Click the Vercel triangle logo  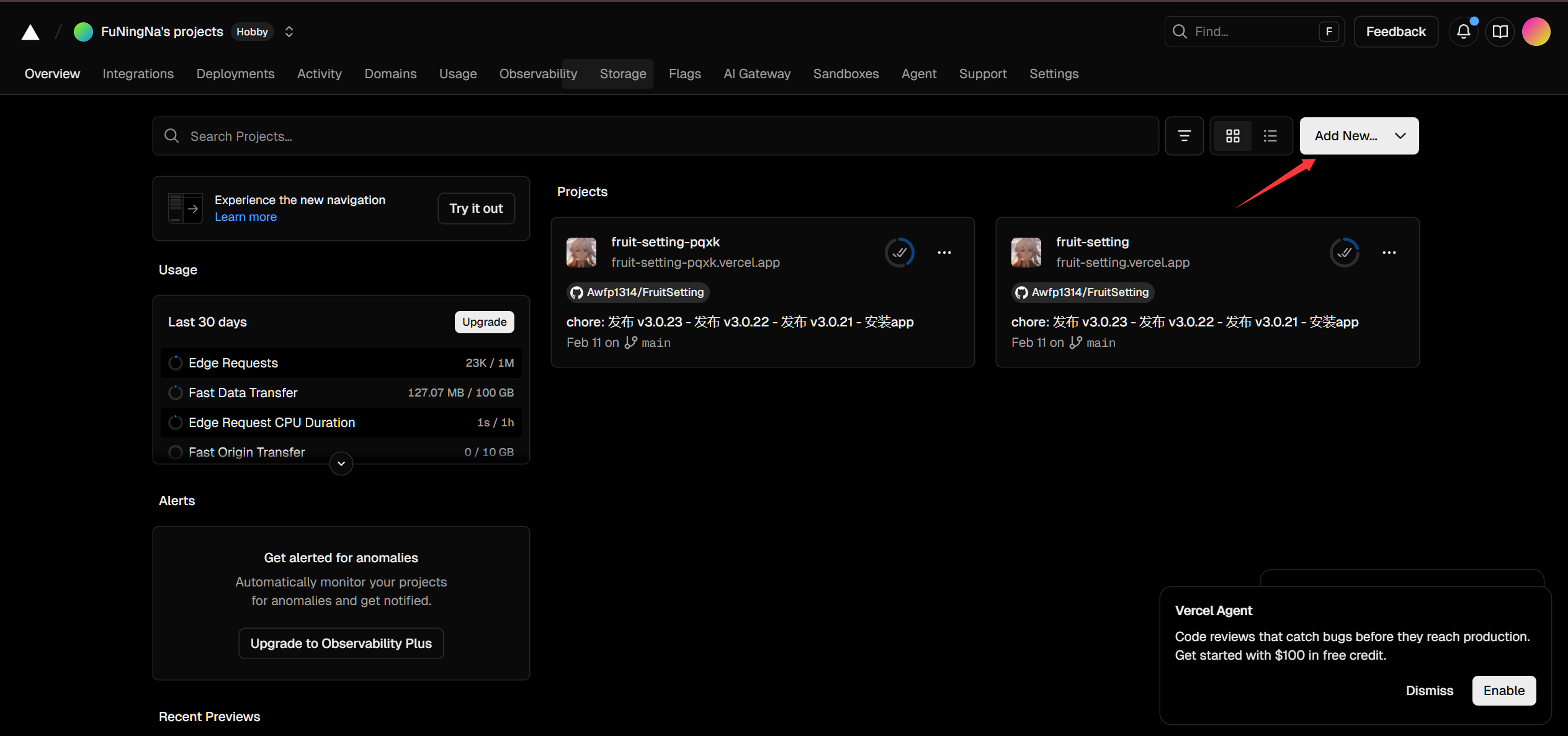30,32
